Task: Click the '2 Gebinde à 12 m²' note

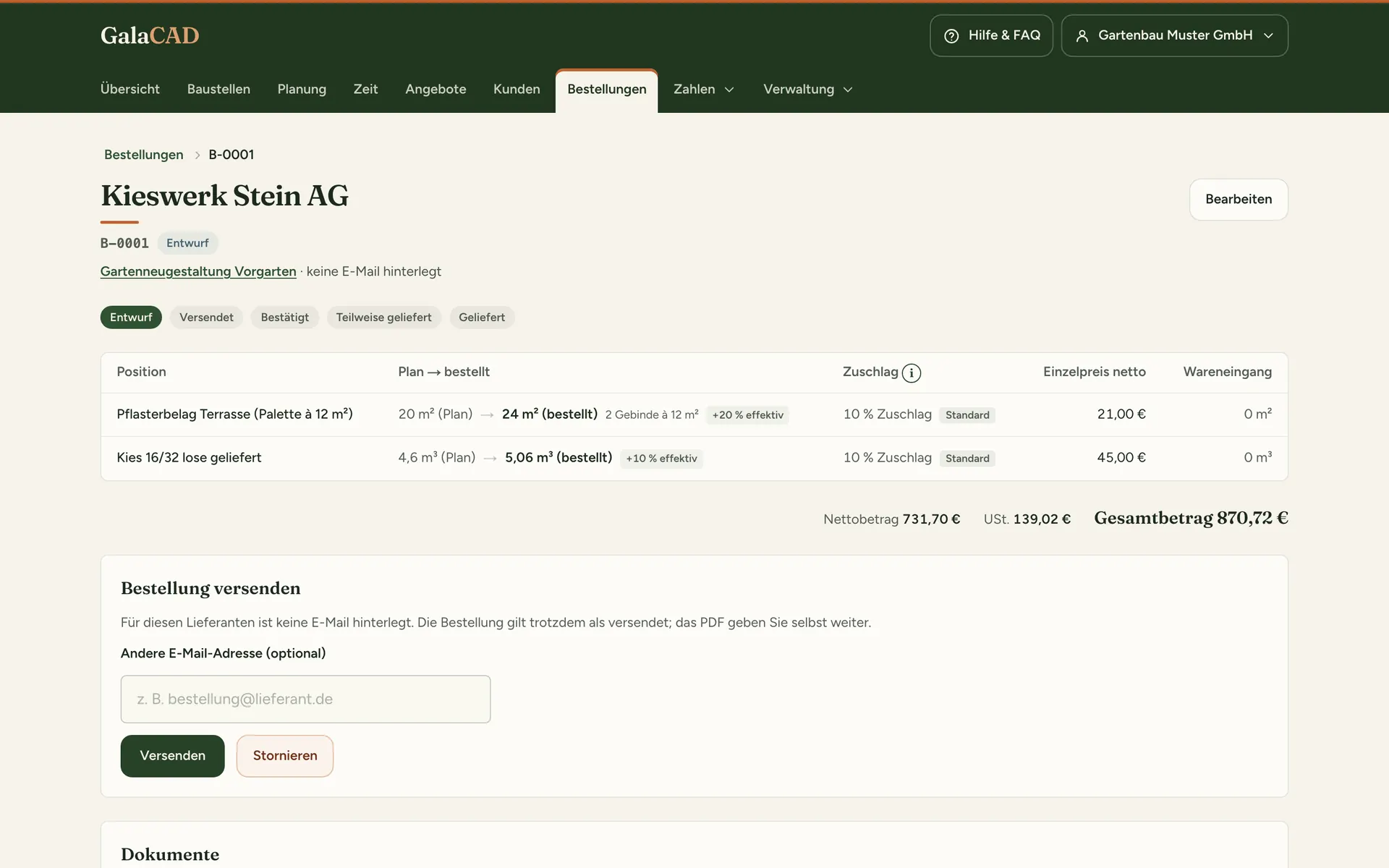Action: (x=652, y=415)
